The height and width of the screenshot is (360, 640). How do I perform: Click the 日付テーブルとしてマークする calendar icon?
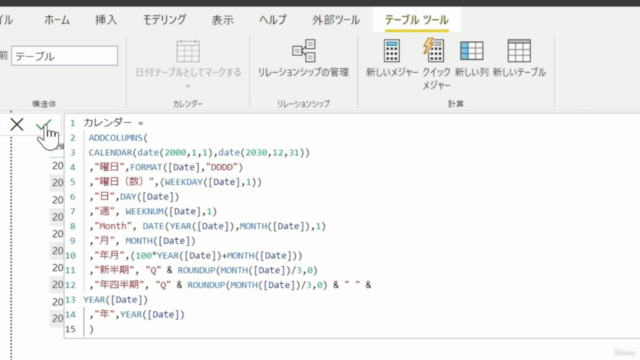click(x=188, y=51)
